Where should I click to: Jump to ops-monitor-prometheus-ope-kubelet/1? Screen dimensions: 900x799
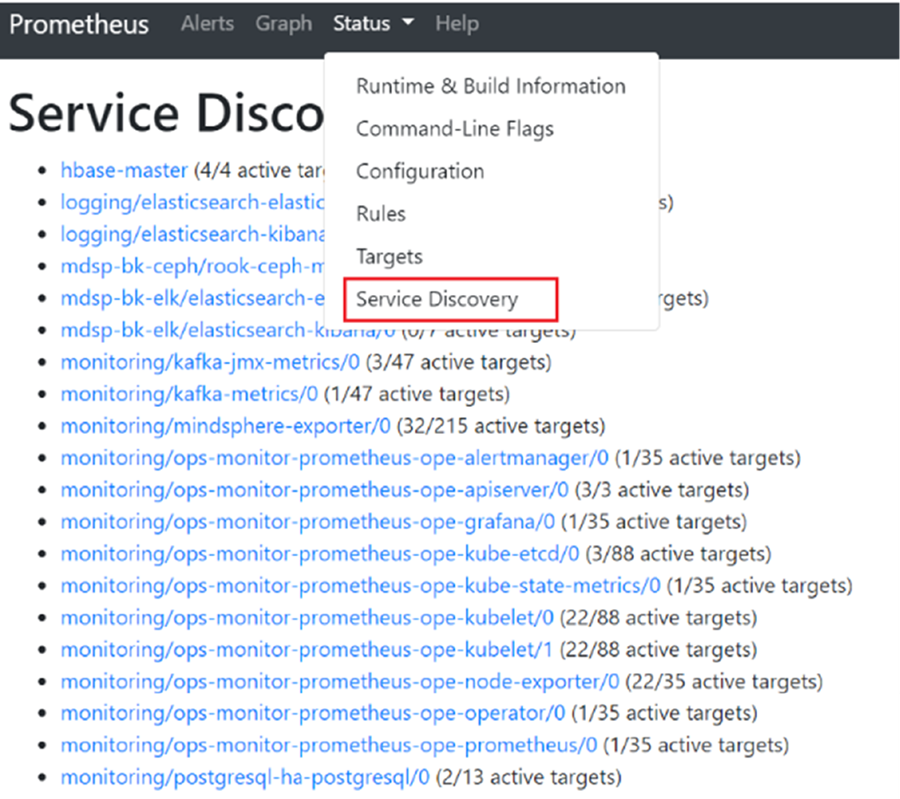coord(307,650)
